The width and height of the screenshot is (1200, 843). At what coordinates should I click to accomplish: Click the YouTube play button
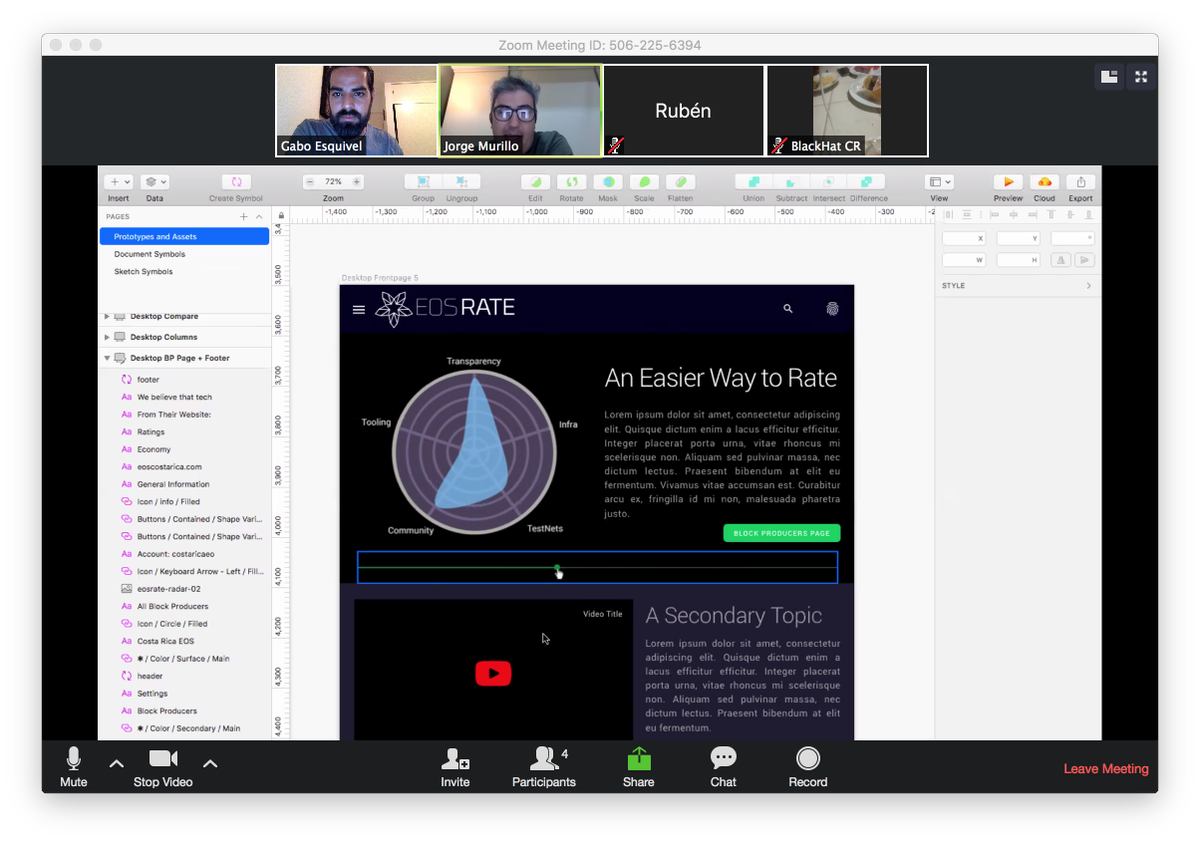click(x=493, y=673)
